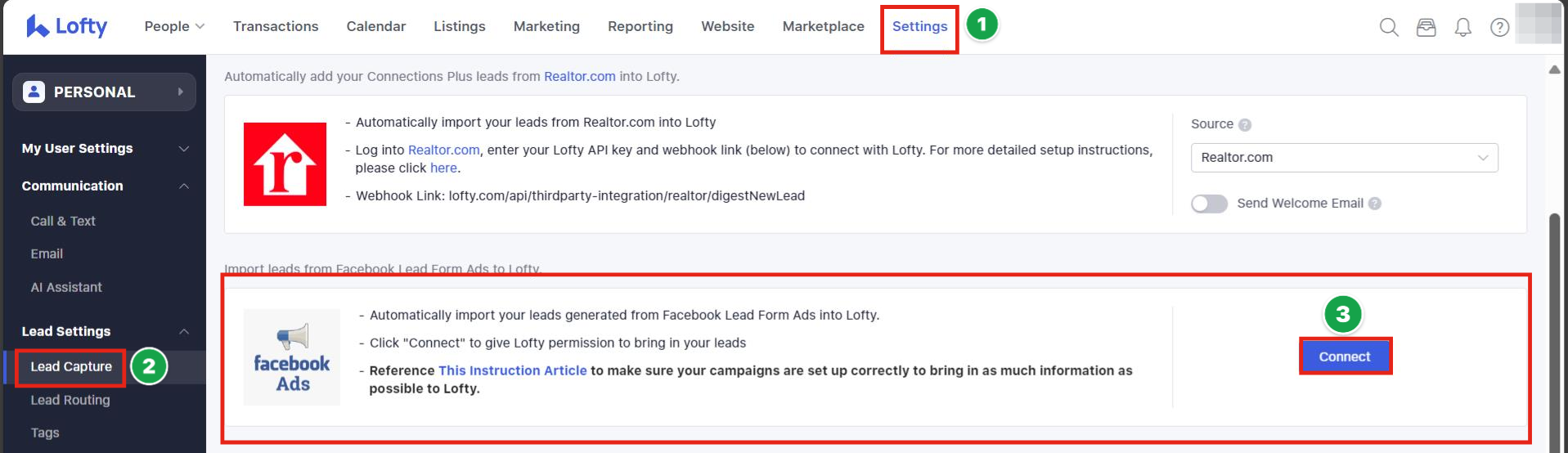1568x453 pixels.
Task: Open the Settings tab
Action: pyautogui.click(x=919, y=26)
